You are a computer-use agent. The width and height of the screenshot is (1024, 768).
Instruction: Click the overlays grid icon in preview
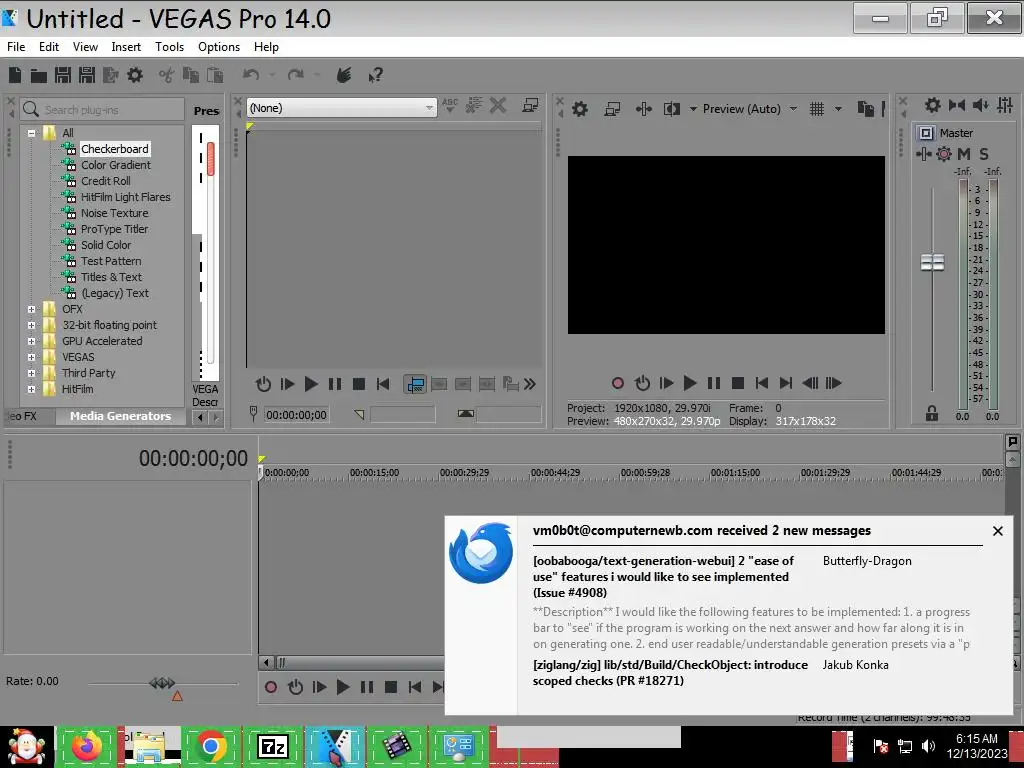click(x=816, y=109)
